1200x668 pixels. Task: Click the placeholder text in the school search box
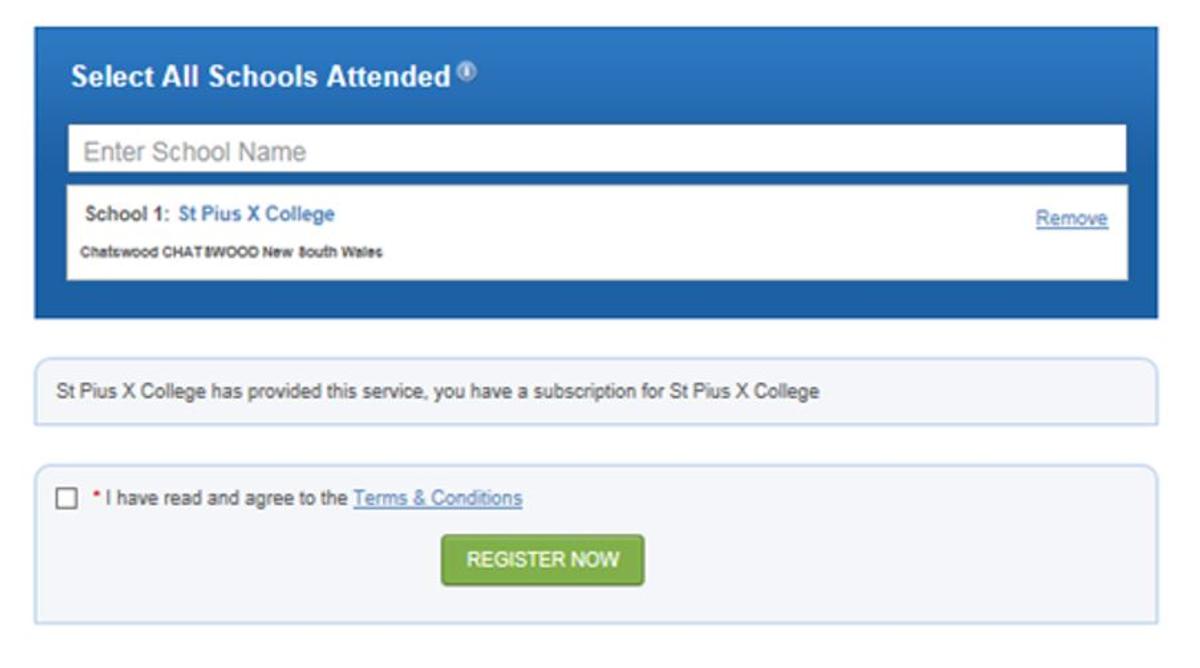pyautogui.click(x=194, y=152)
